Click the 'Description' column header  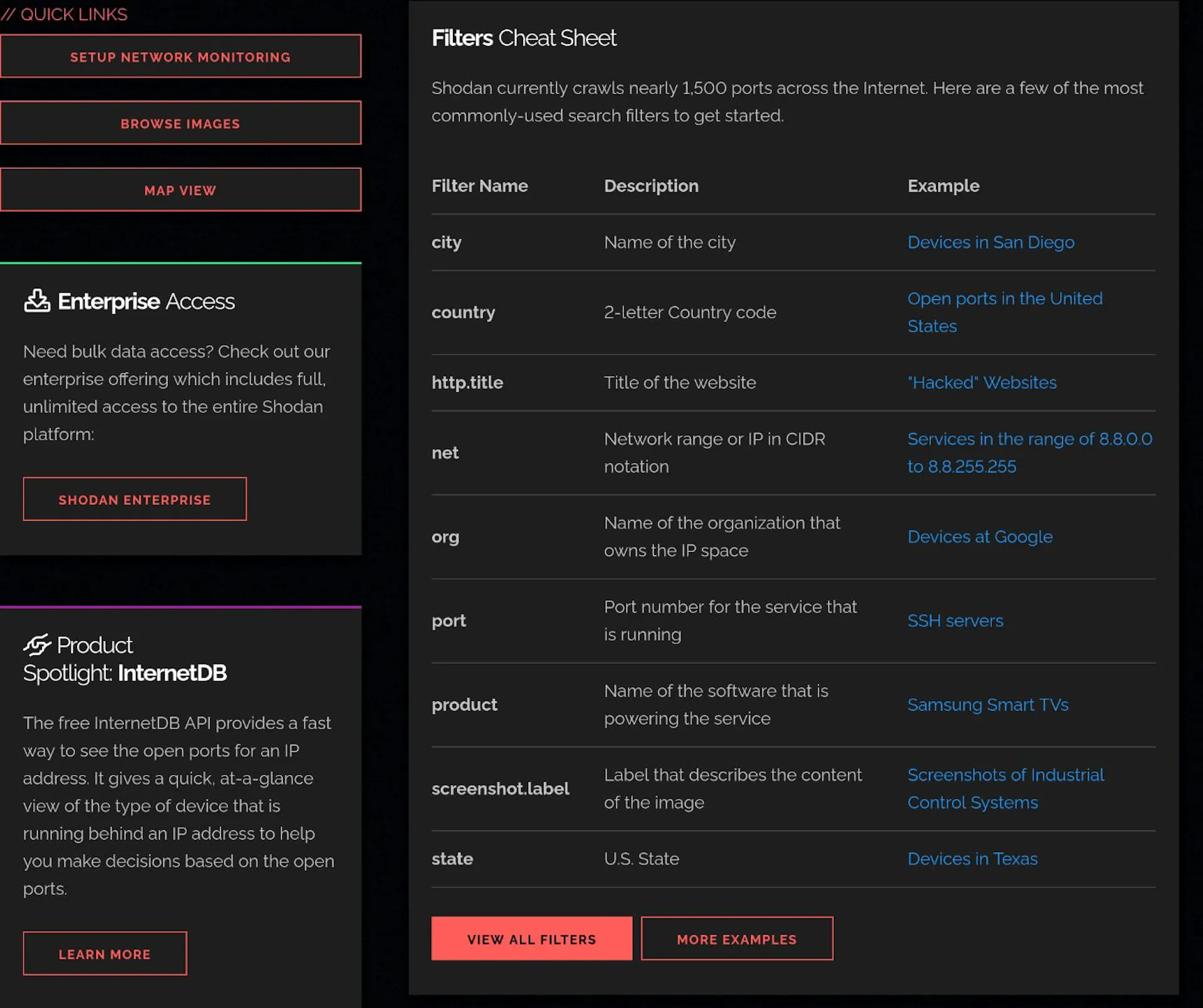click(651, 186)
